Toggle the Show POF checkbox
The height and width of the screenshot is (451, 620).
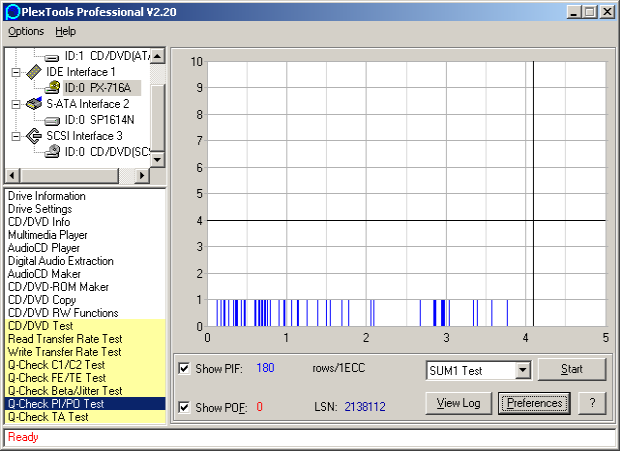pos(184,407)
